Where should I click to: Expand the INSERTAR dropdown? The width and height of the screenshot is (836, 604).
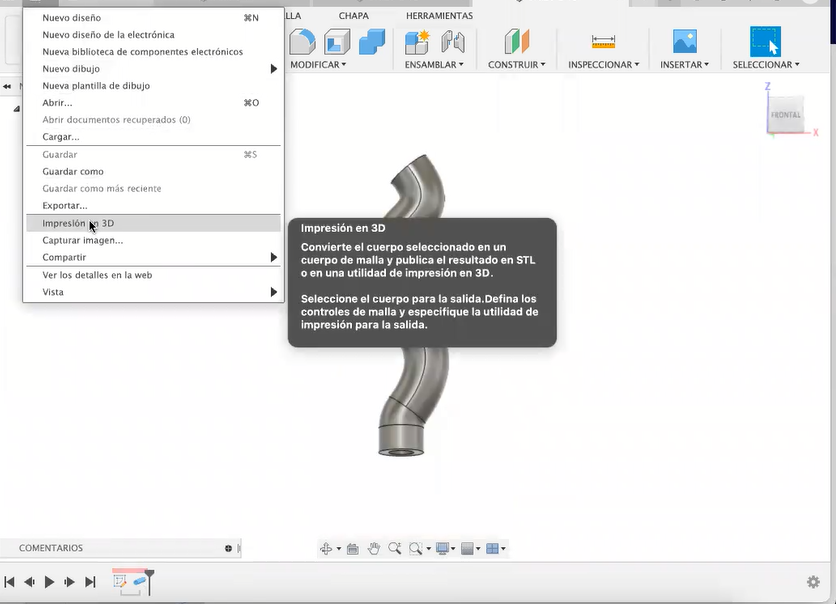(x=685, y=65)
